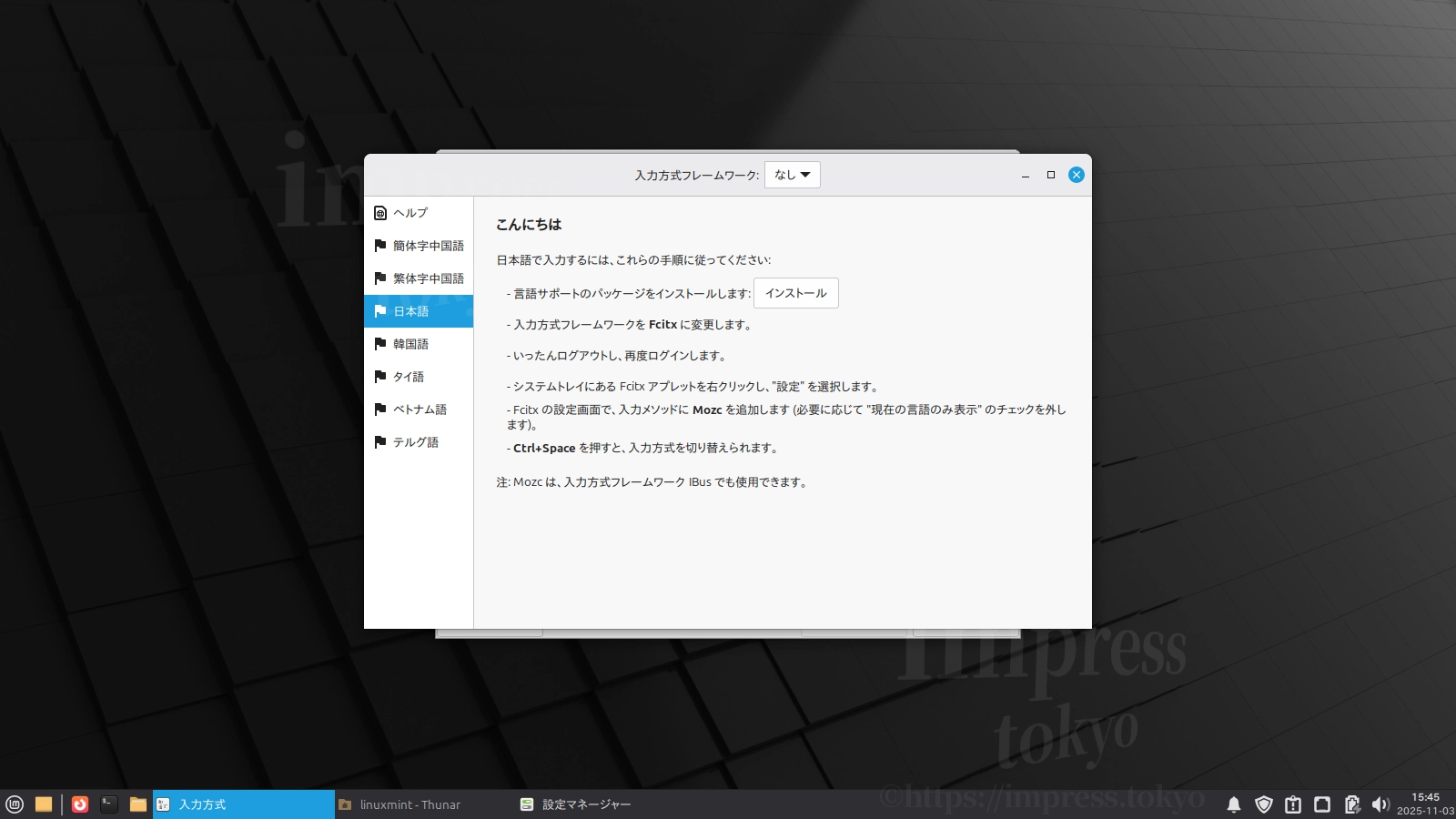
Task: Close the 入力方式 window
Action: (1077, 175)
